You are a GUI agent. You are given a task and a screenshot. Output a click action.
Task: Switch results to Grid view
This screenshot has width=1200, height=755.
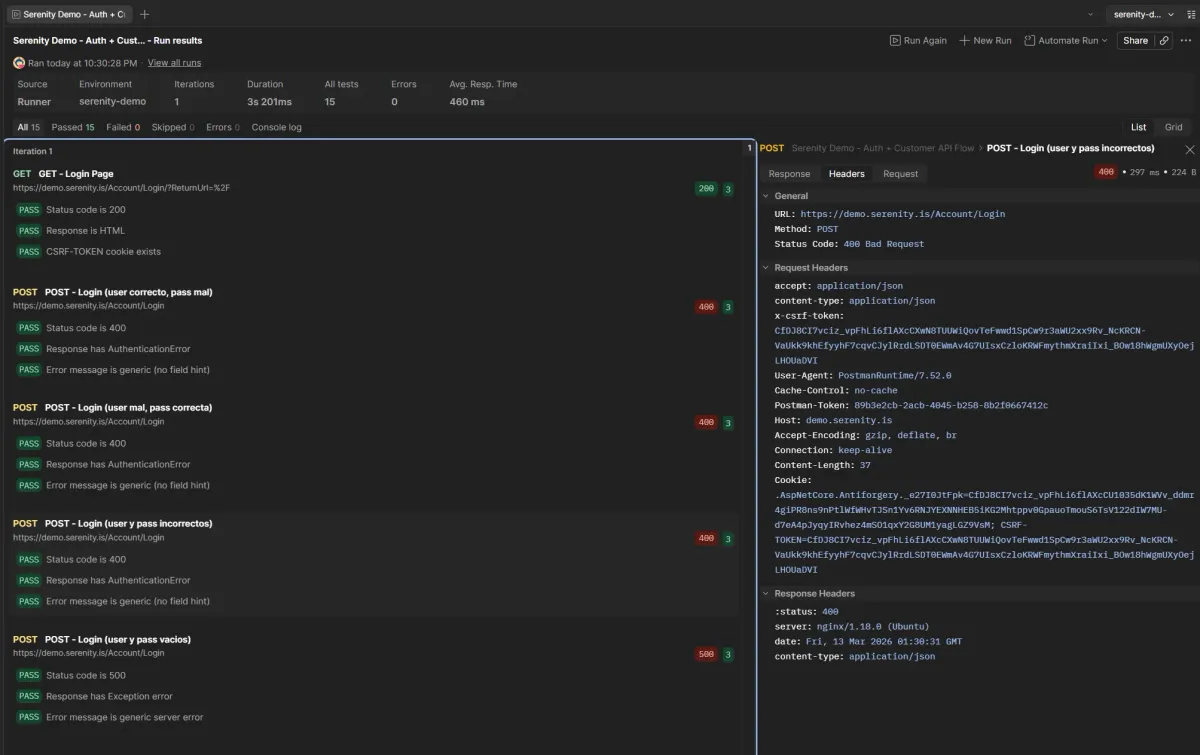1173,127
